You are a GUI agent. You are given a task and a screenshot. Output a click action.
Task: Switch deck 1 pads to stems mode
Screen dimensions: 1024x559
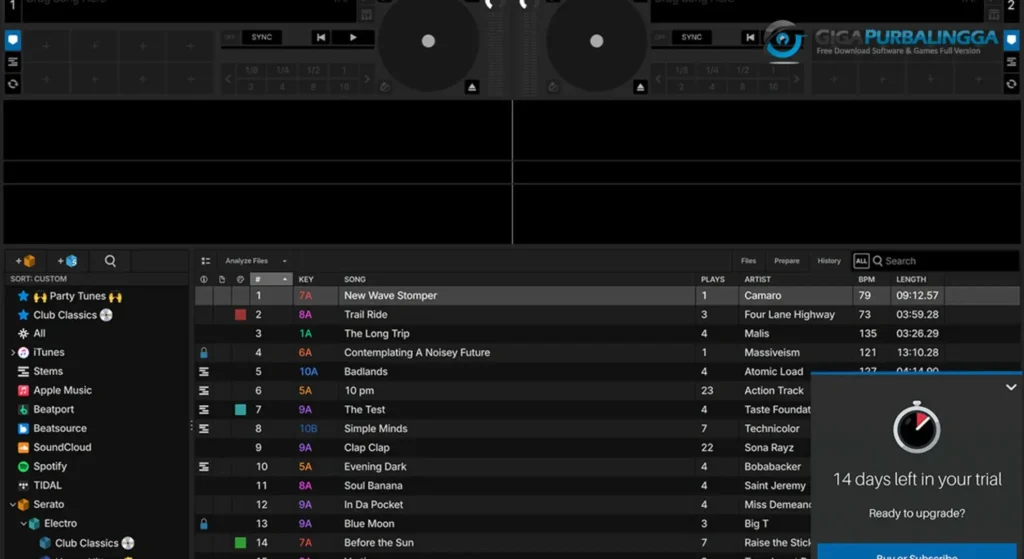(12, 62)
